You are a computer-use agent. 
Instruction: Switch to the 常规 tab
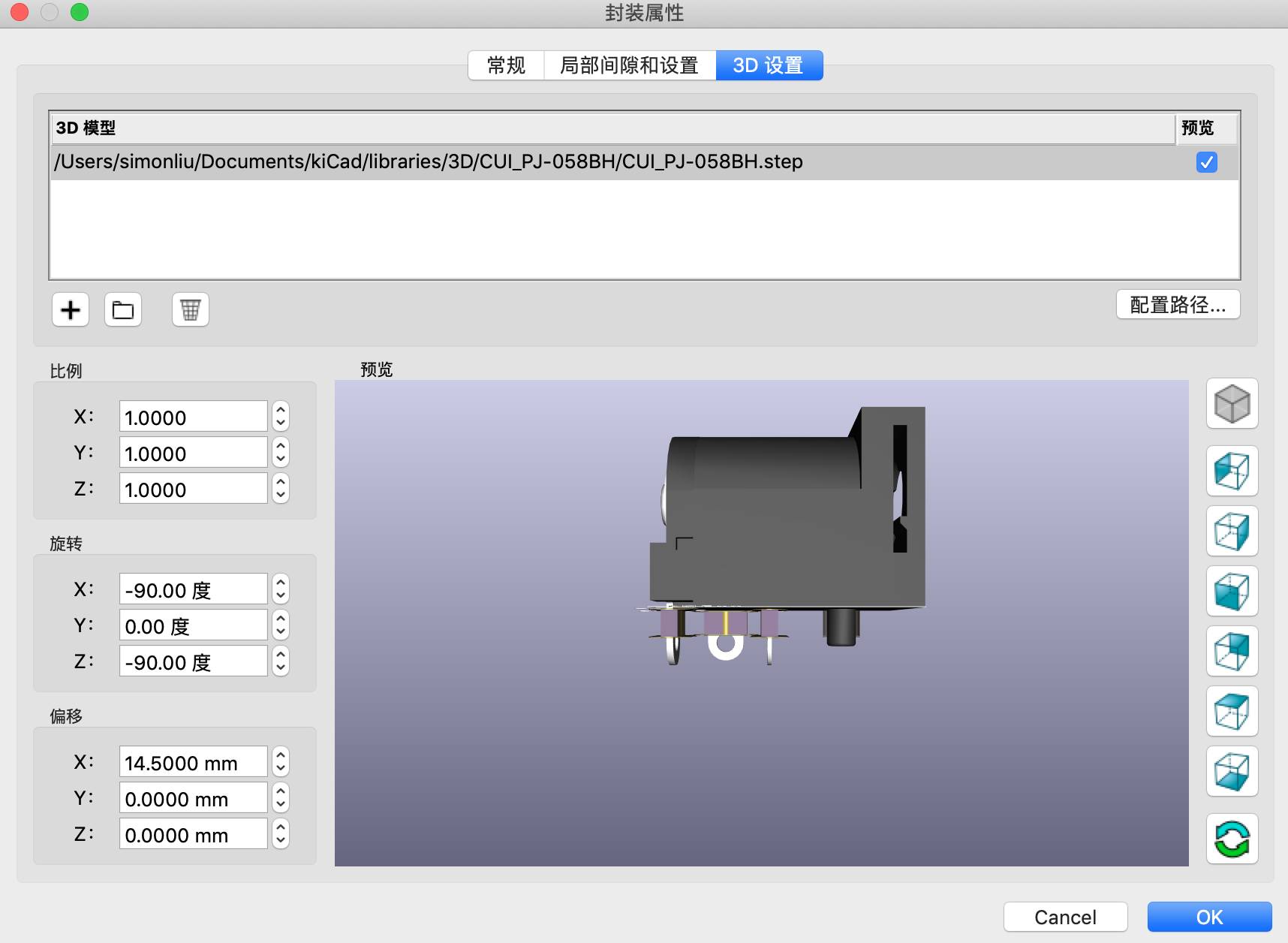(x=505, y=65)
